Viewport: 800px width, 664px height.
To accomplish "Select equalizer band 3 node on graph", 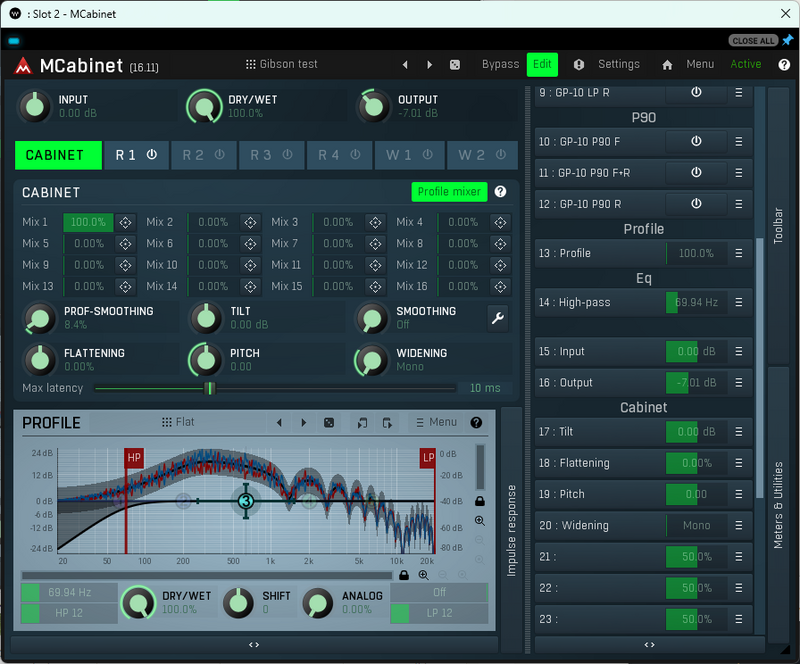I will [246, 501].
